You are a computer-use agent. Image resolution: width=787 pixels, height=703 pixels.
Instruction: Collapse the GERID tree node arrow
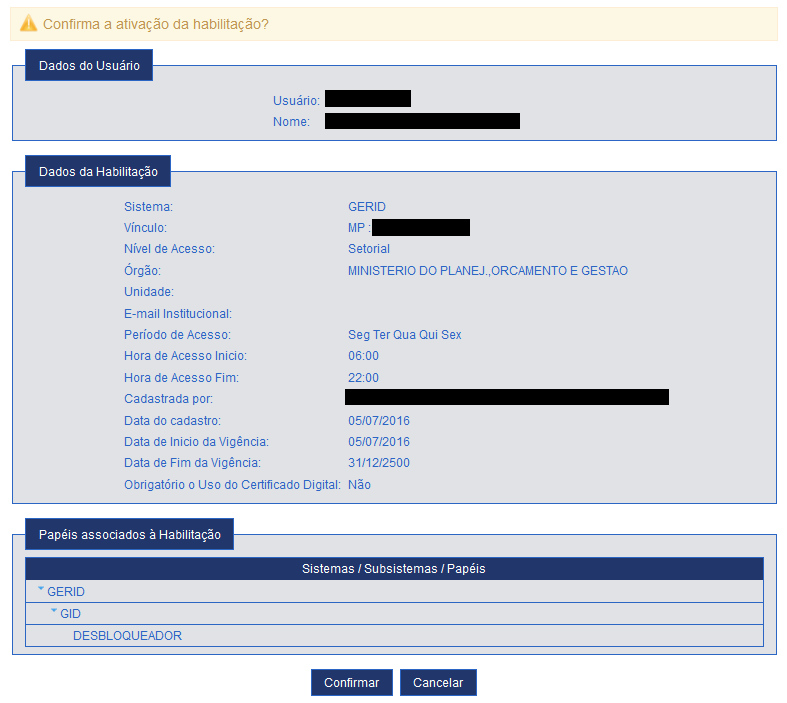click(41, 590)
